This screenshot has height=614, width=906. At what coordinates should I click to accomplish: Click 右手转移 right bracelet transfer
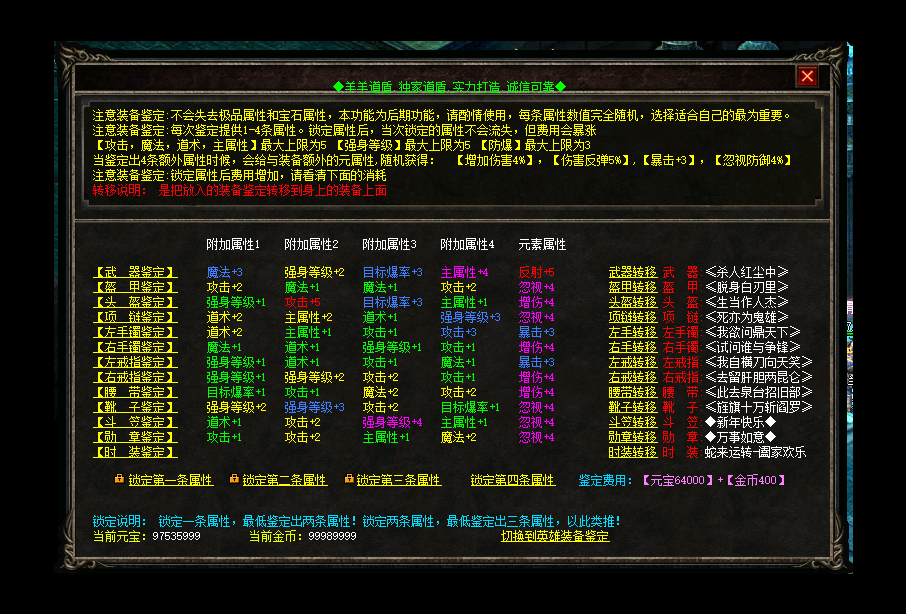point(632,347)
